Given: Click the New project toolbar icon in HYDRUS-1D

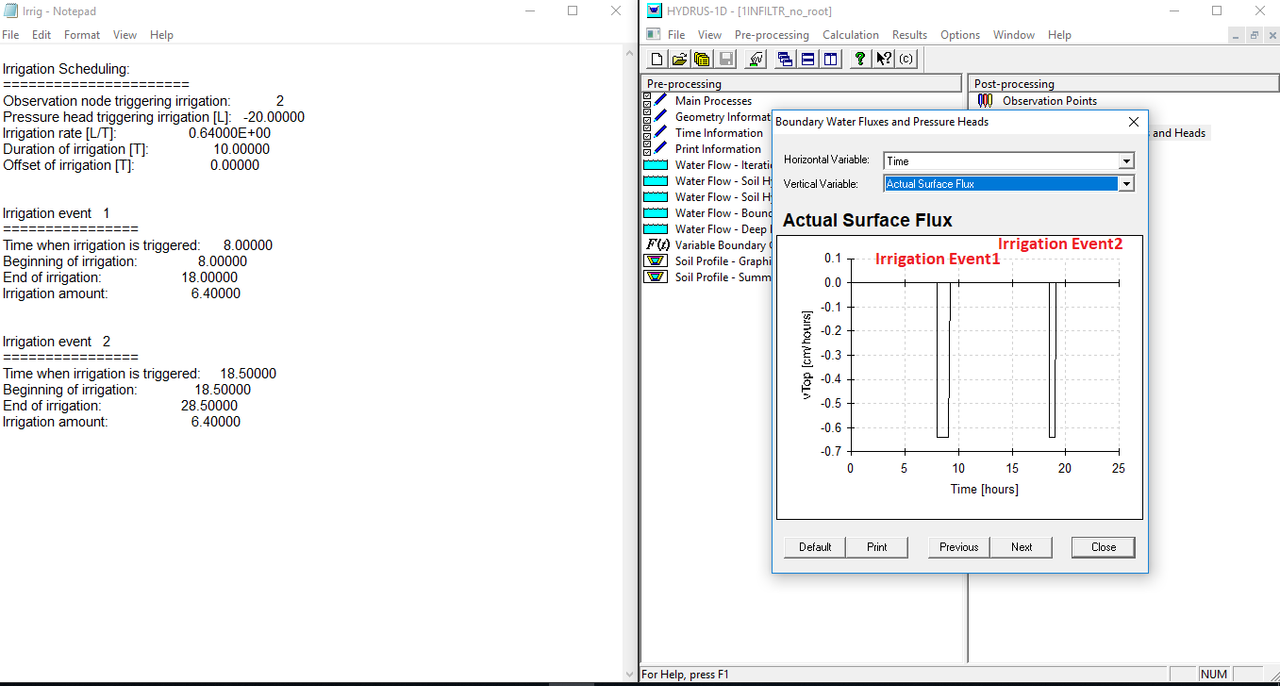Looking at the screenshot, I should click(656, 59).
